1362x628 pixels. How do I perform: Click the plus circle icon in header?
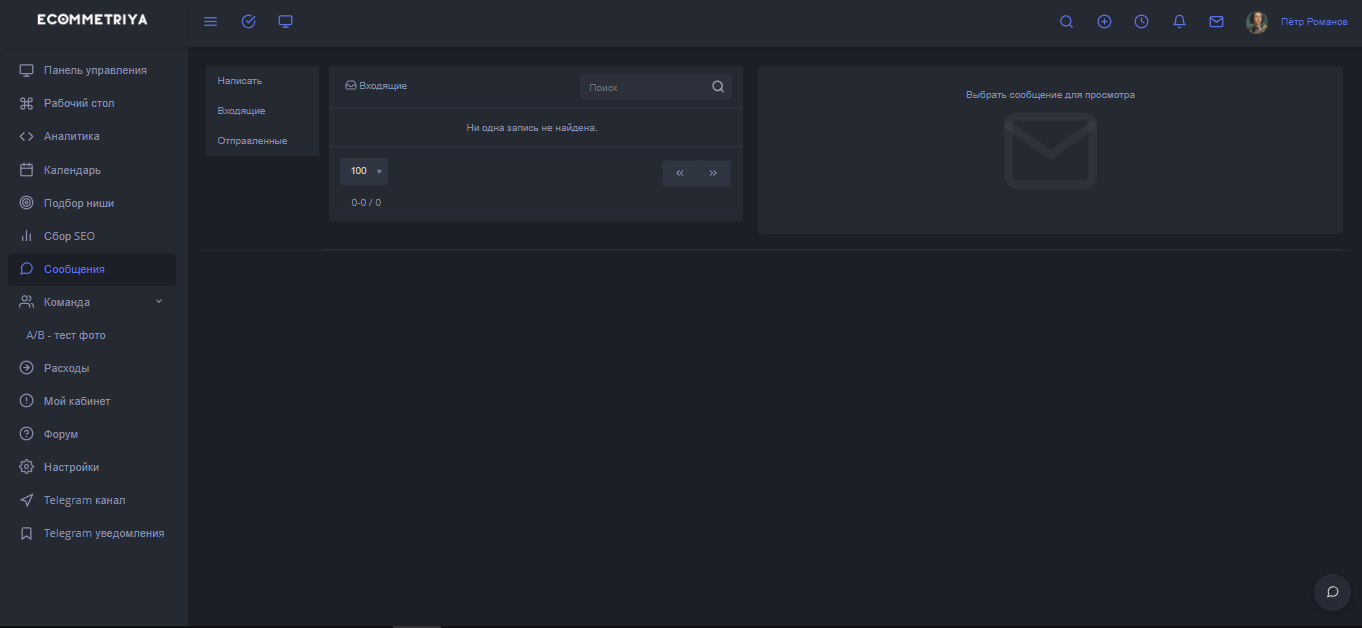(1104, 22)
